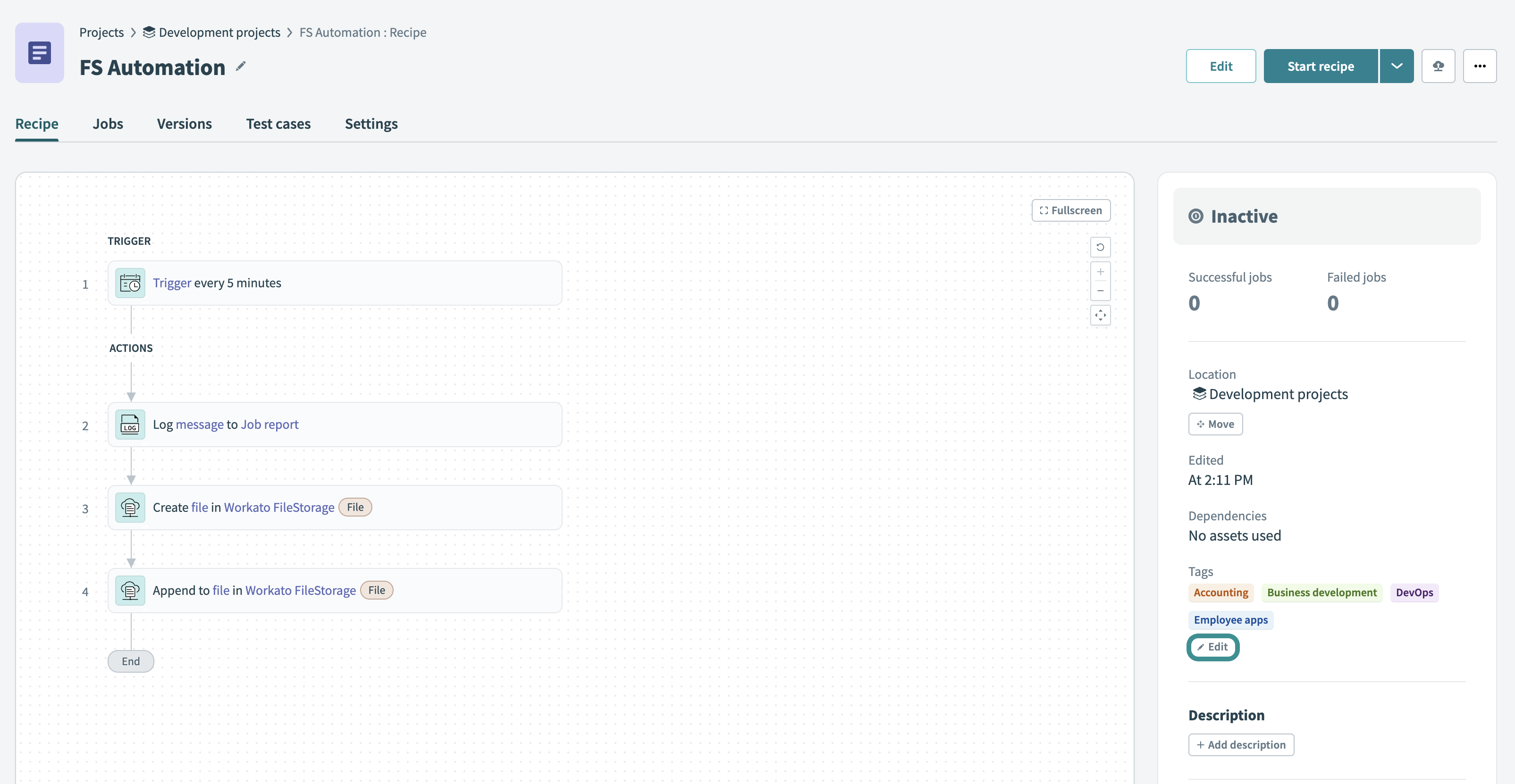Select the Accounting tag
The width and height of the screenshot is (1515, 784).
1221,591
